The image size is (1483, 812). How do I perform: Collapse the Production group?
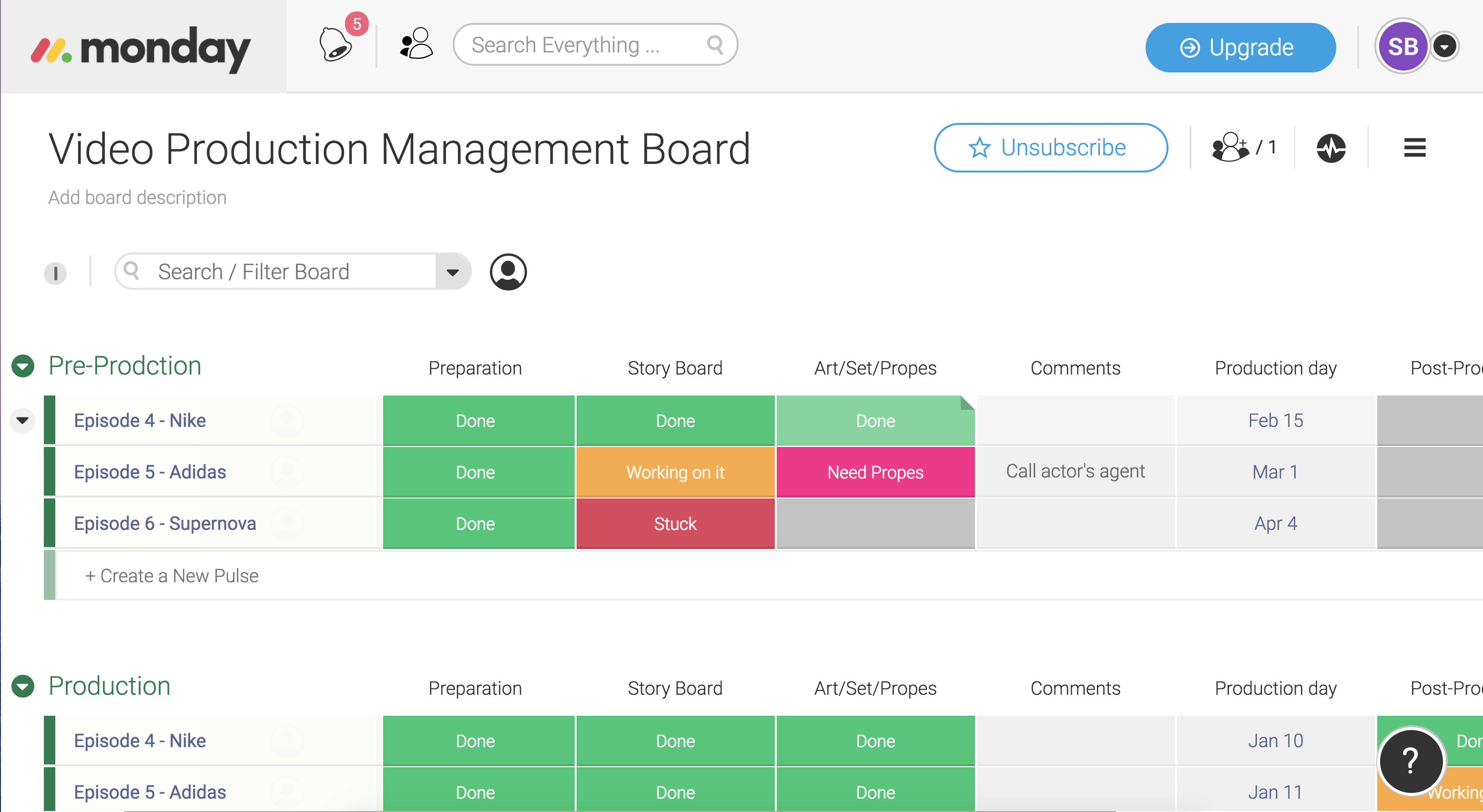point(22,686)
